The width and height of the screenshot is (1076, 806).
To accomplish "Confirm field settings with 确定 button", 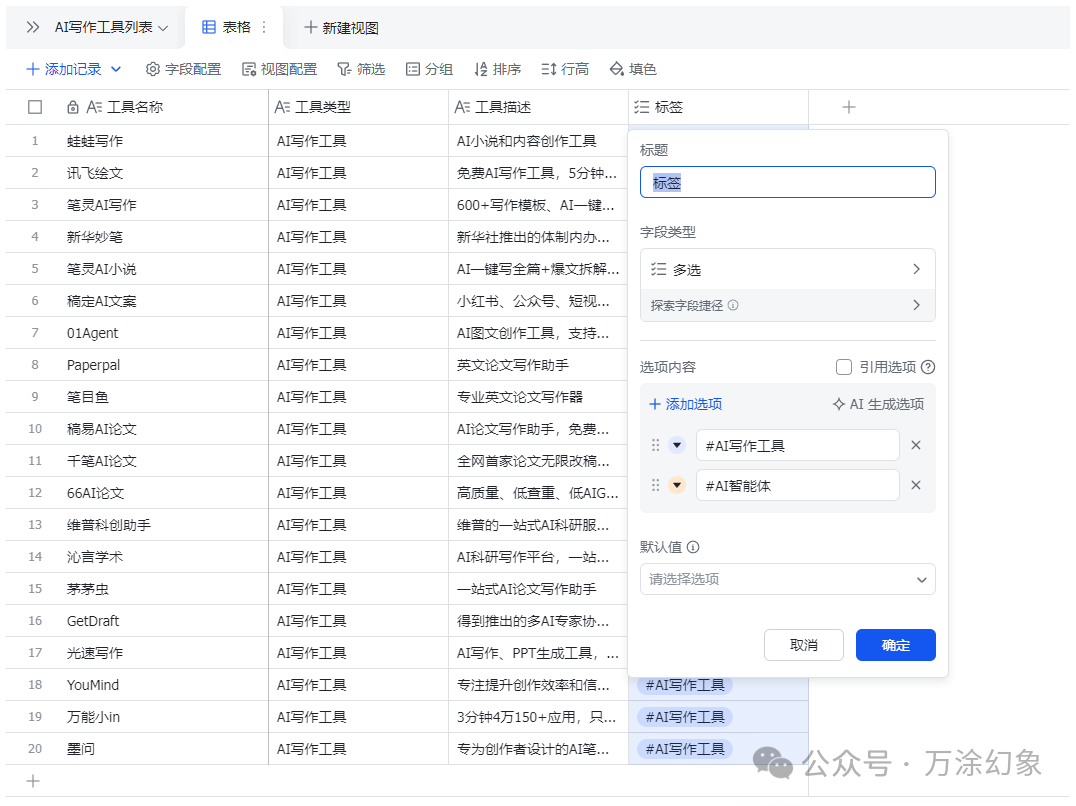I will 894,645.
